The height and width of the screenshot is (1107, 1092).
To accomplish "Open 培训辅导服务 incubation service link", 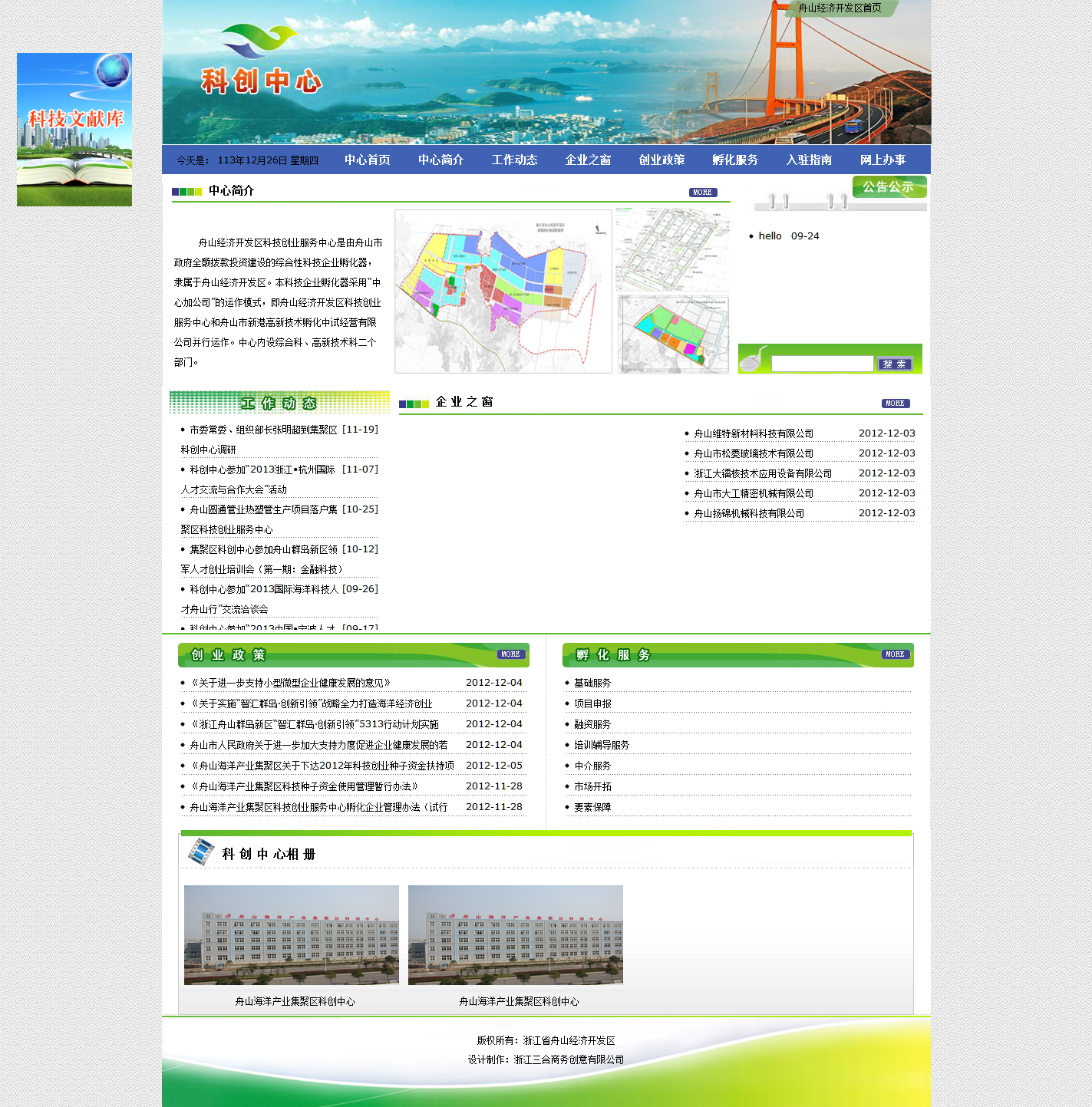I will coord(602,745).
